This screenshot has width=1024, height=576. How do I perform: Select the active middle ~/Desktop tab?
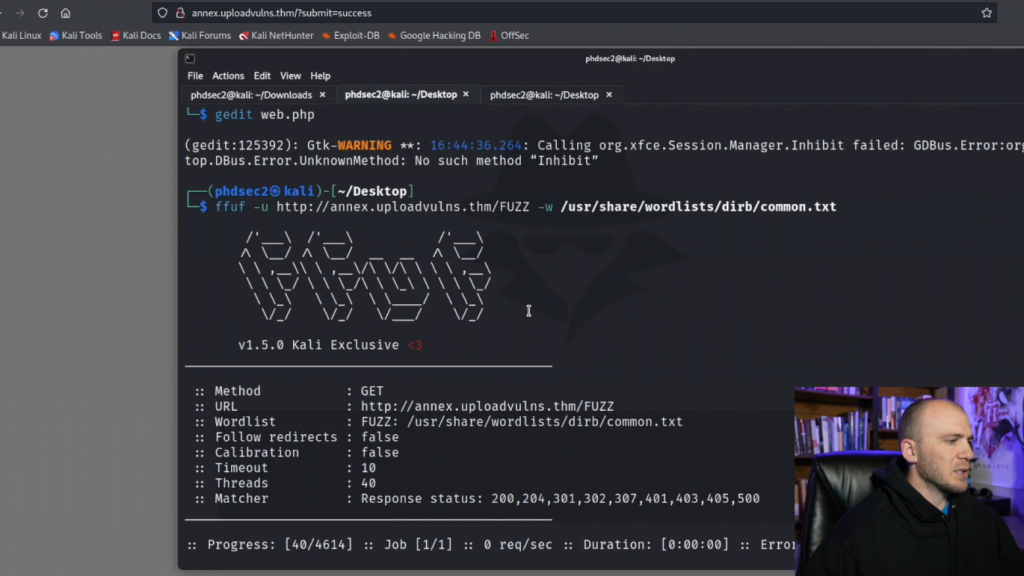pyautogui.click(x=401, y=95)
